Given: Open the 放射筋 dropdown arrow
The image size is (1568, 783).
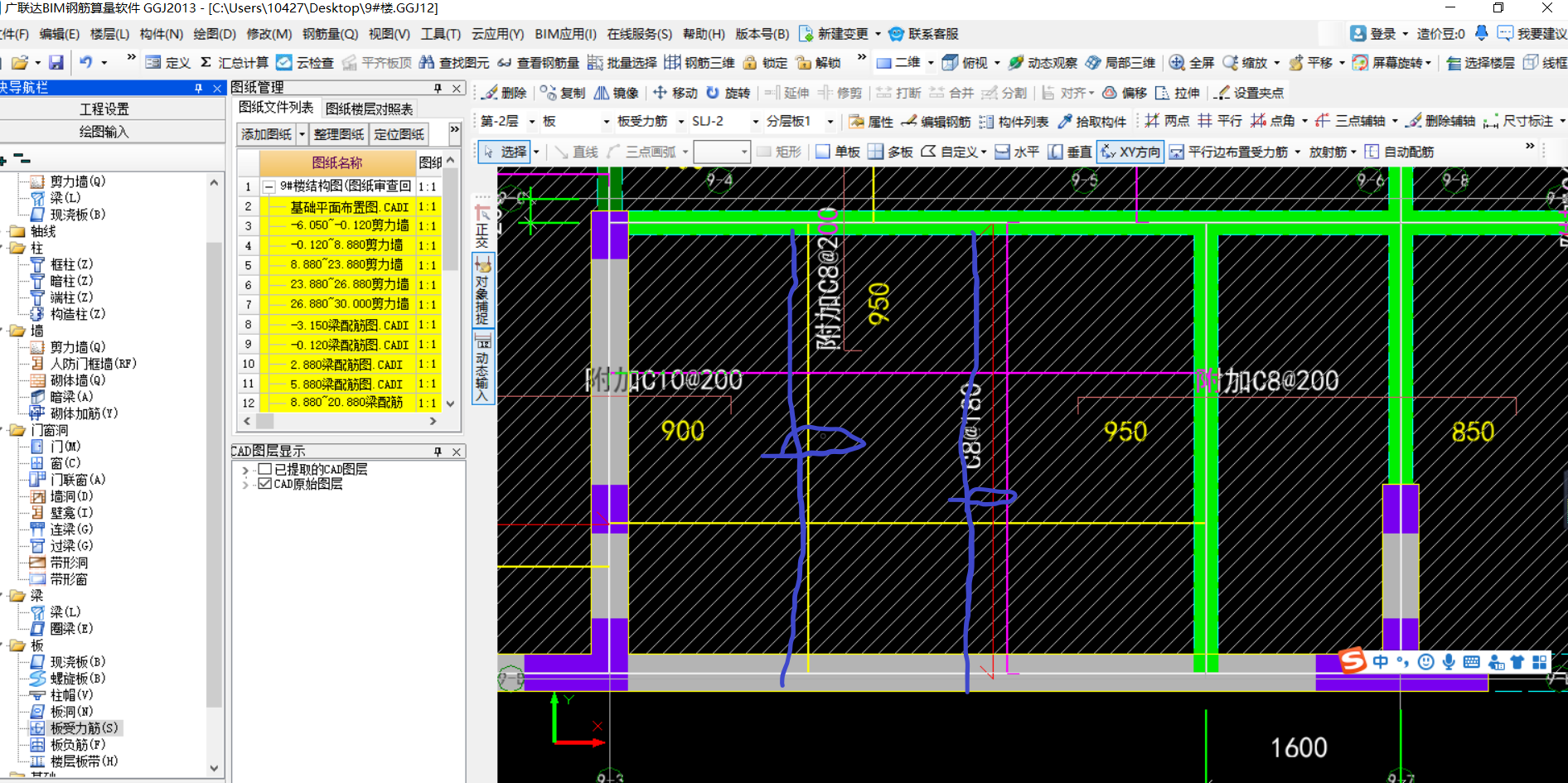Looking at the screenshot, I should click(1353, 152).
